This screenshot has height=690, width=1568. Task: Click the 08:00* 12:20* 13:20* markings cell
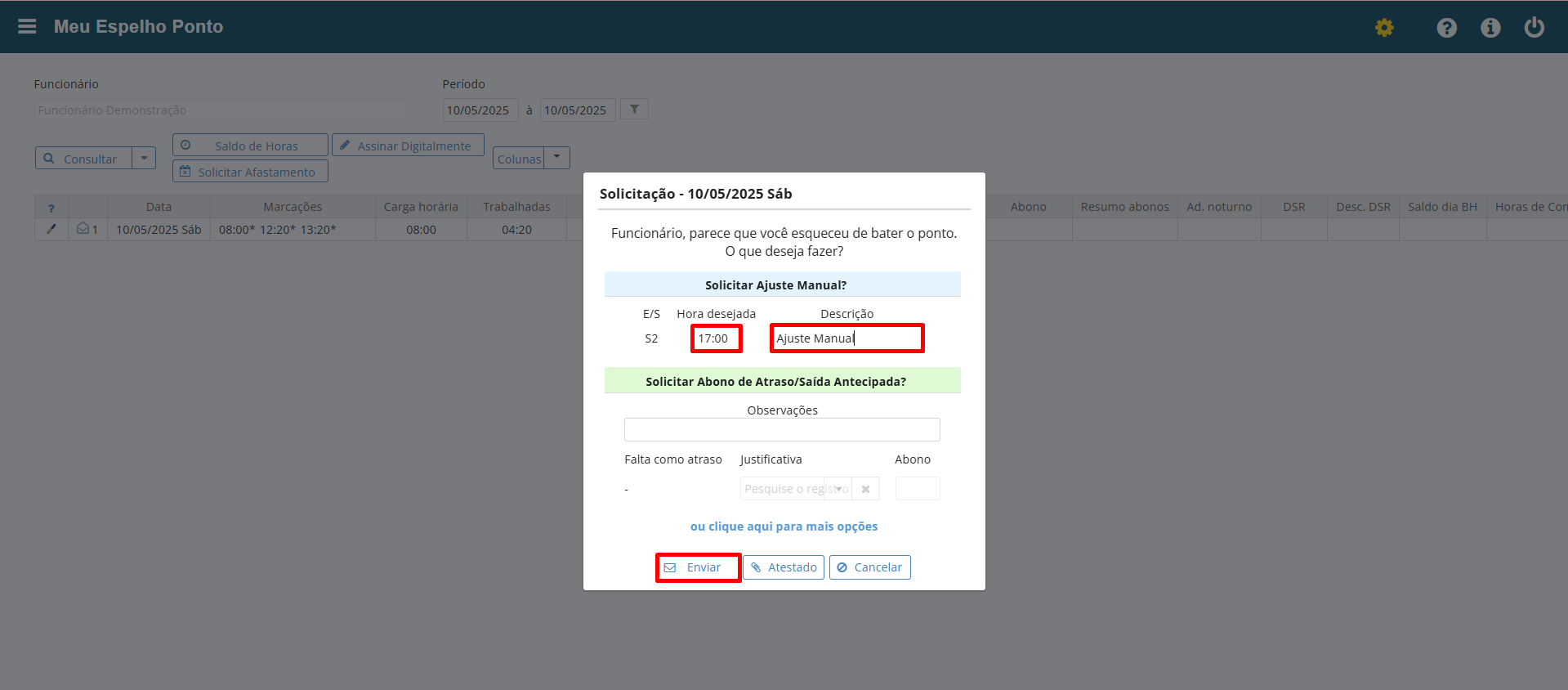pos(293,230)
